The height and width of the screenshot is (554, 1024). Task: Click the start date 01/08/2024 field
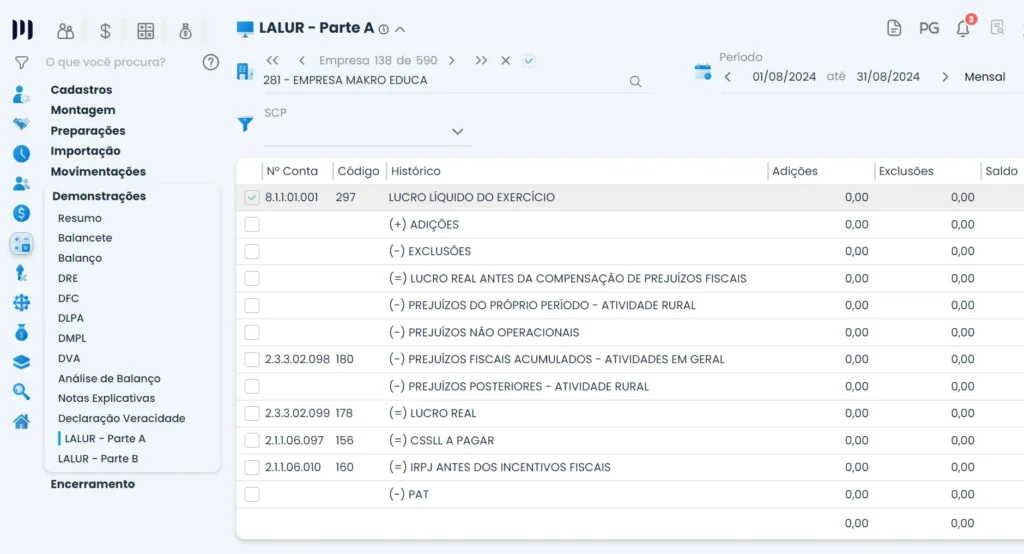784,77
